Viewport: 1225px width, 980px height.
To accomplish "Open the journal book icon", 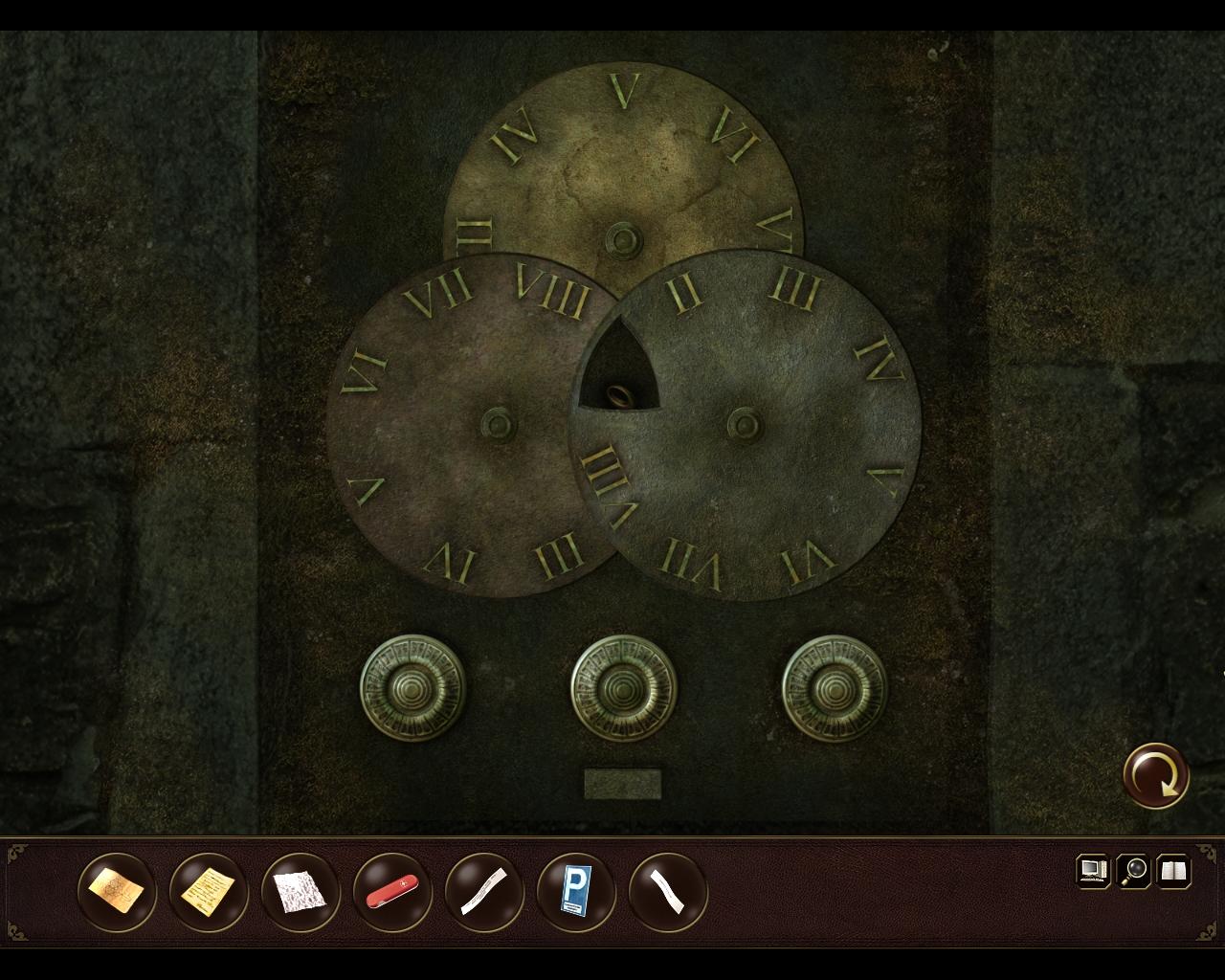I will [x=1174, y=871].
